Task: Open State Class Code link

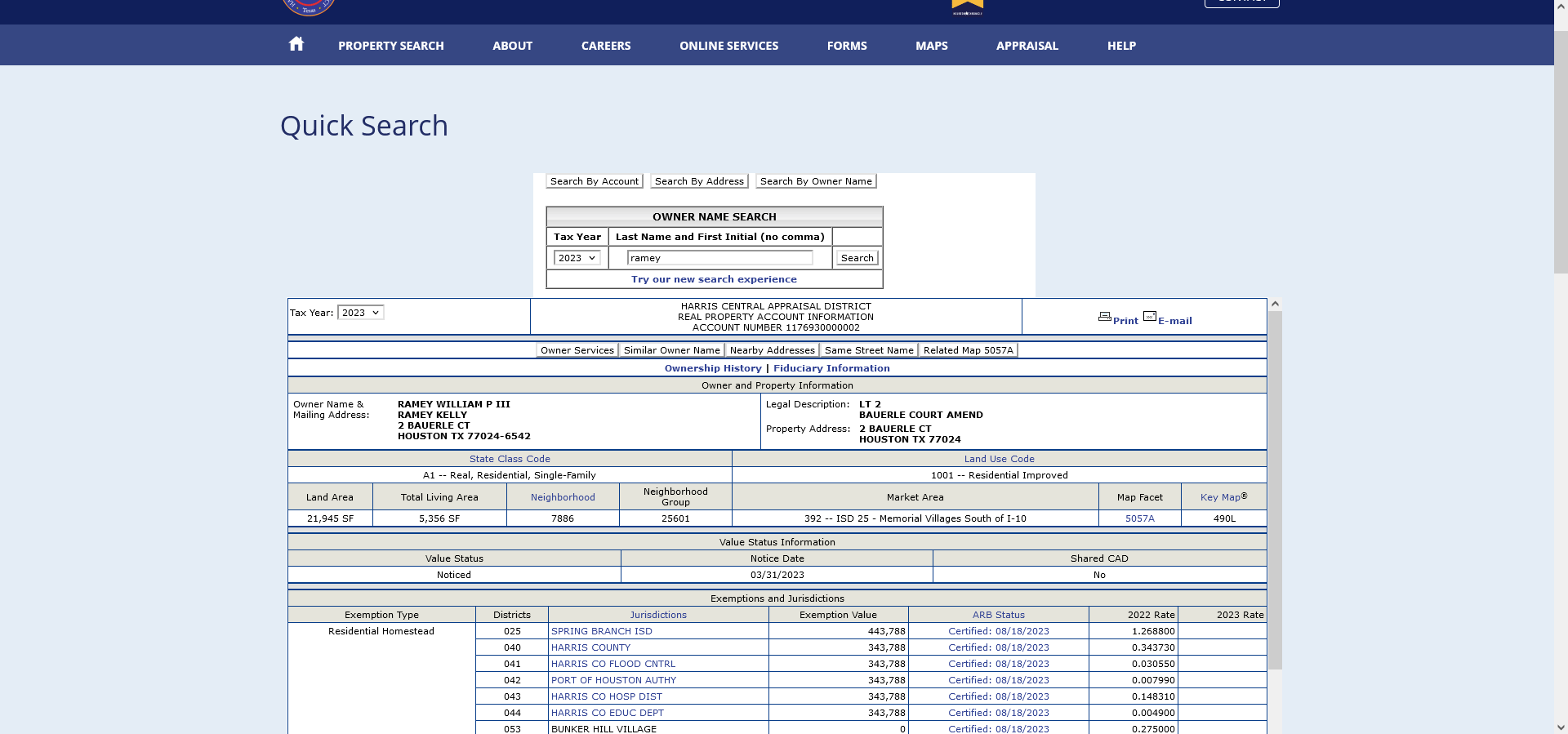Action: tap(510, 459)
